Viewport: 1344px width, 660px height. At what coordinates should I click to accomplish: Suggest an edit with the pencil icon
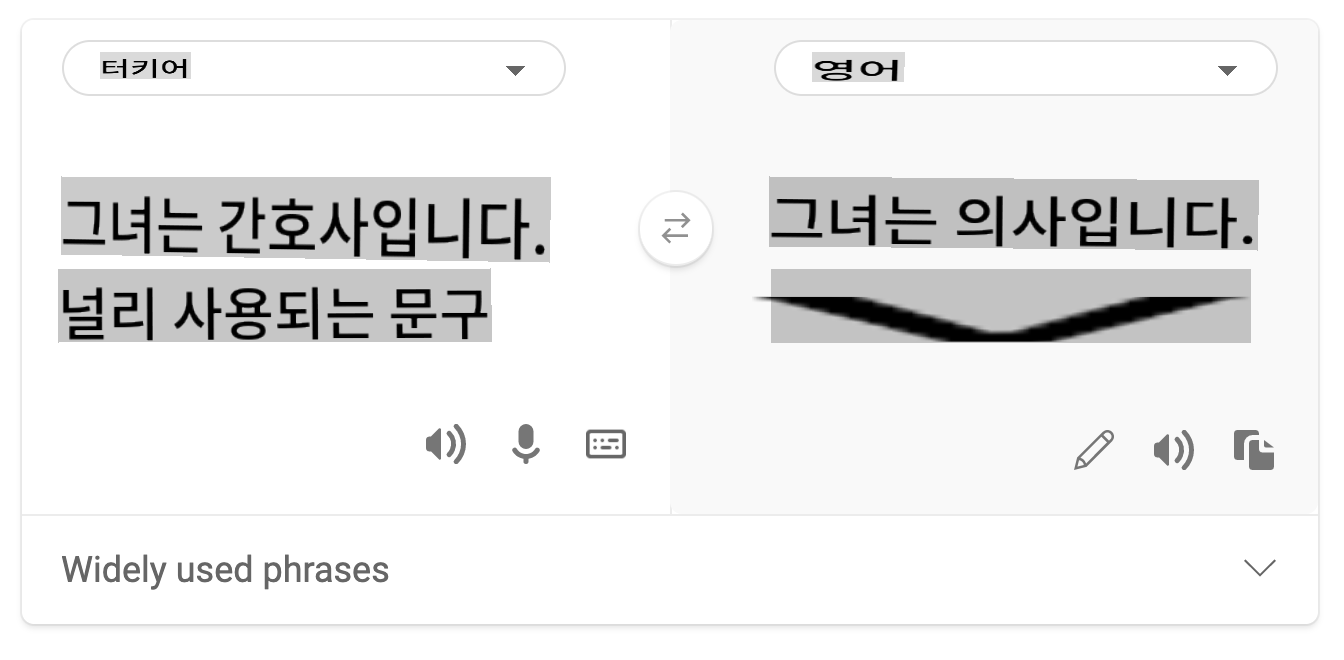[1093, 450]
